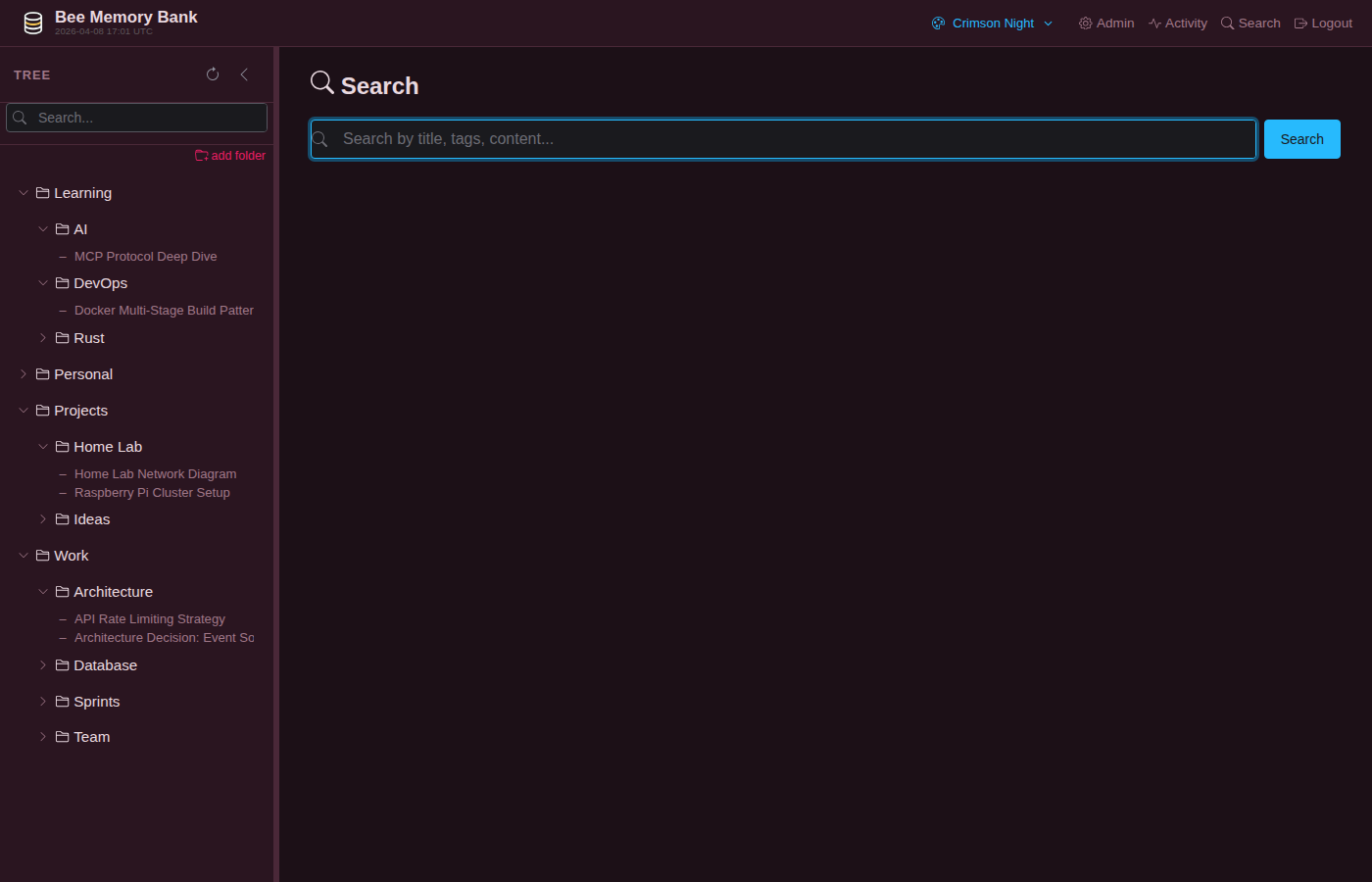
Task: Click the folder icon next to Team
Action: click(x=63, y=737)
